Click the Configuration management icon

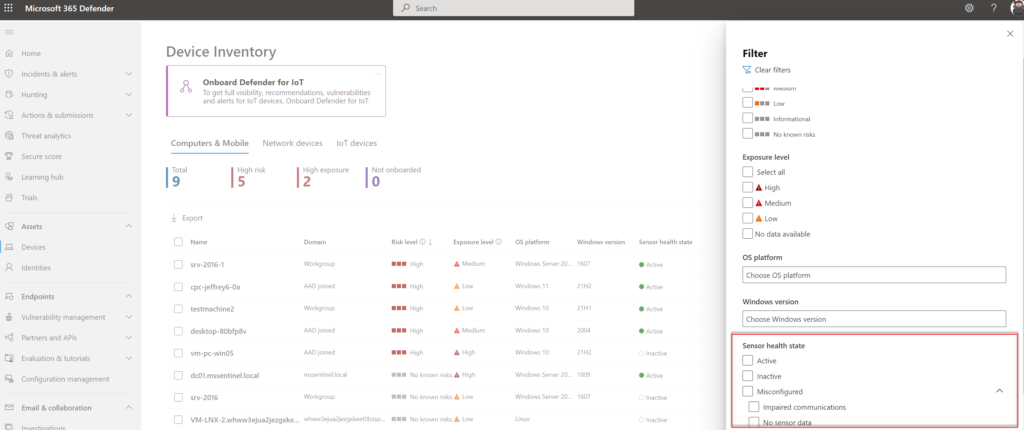coord(9,379)
